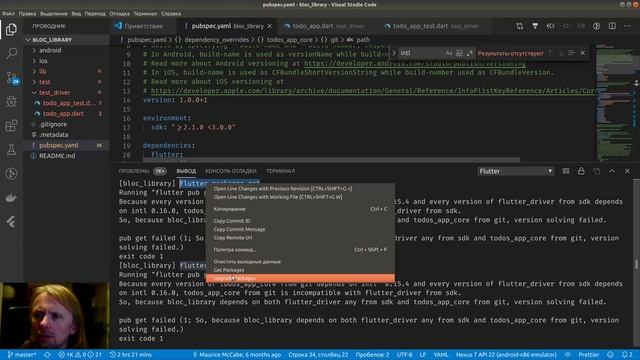
Task: Select Copy Commit ID in the context menu
Action: click(300, 221)
